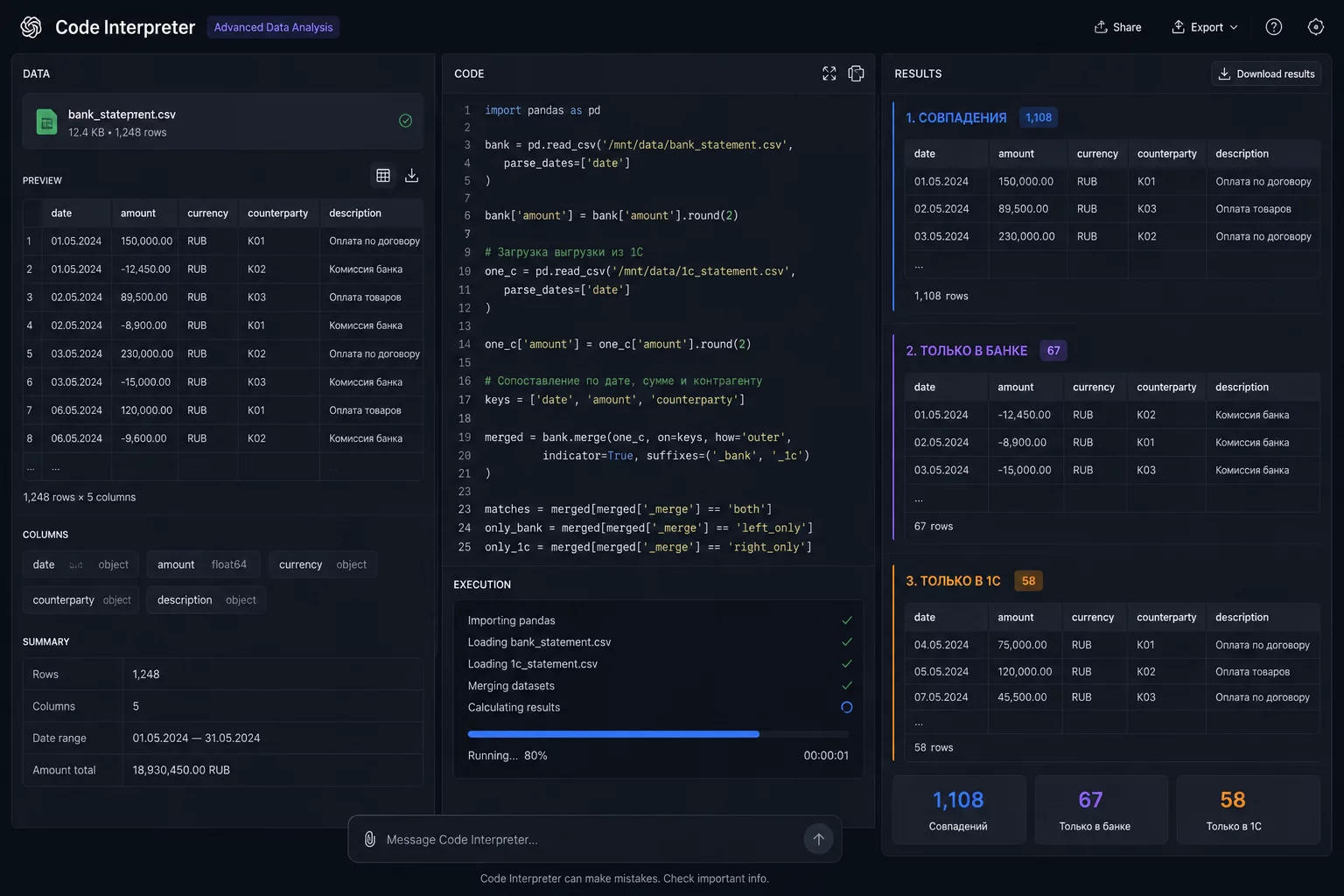Download the preview data icon

(411, 176)
